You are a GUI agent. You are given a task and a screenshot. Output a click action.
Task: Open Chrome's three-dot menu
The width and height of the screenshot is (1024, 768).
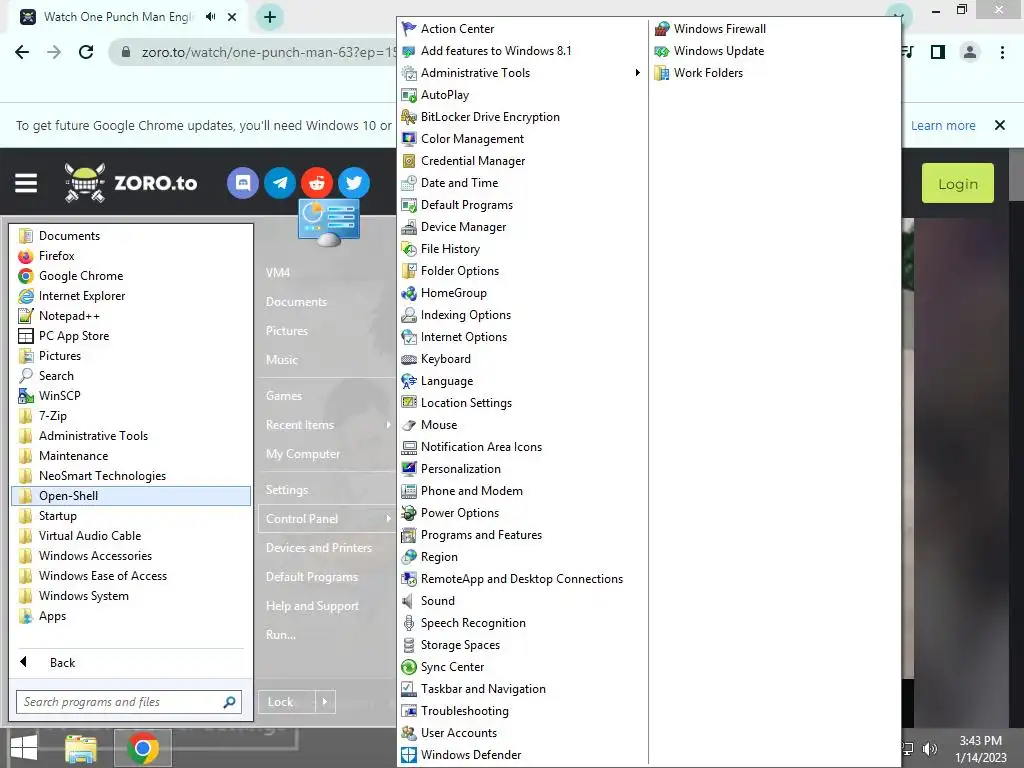[1002, 52]
